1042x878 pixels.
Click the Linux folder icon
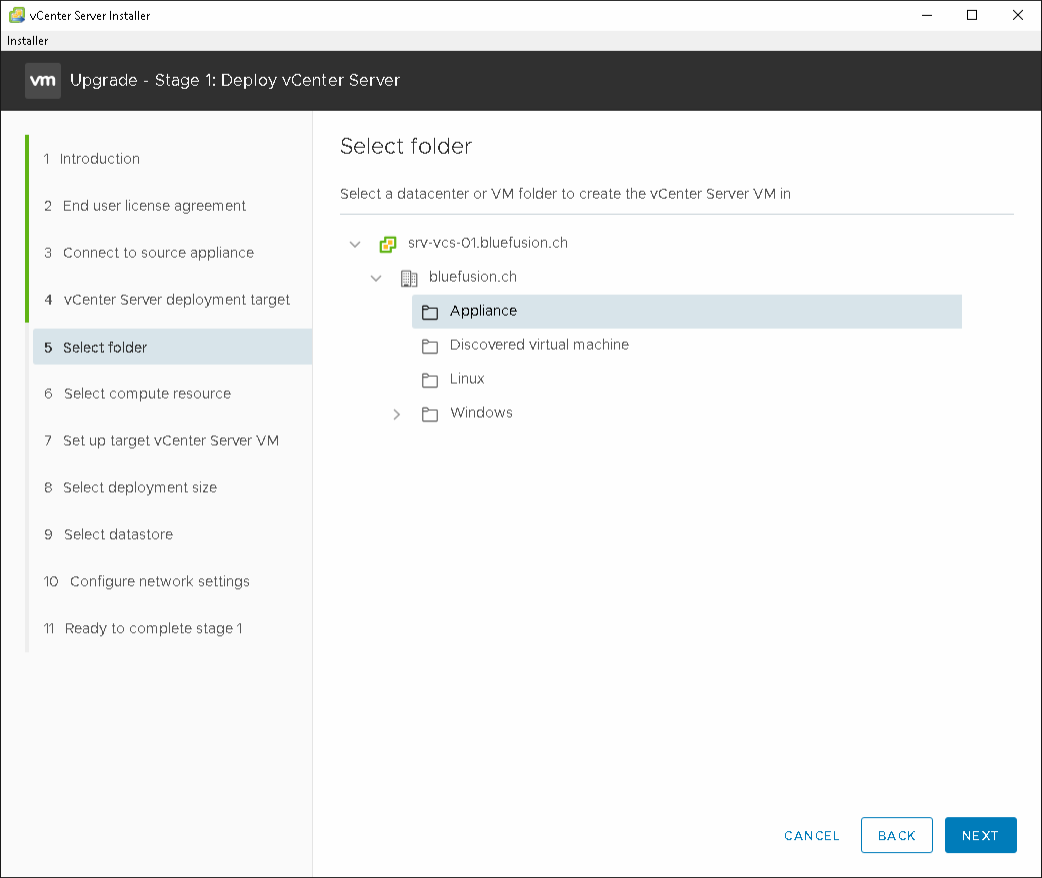point(430,380)
